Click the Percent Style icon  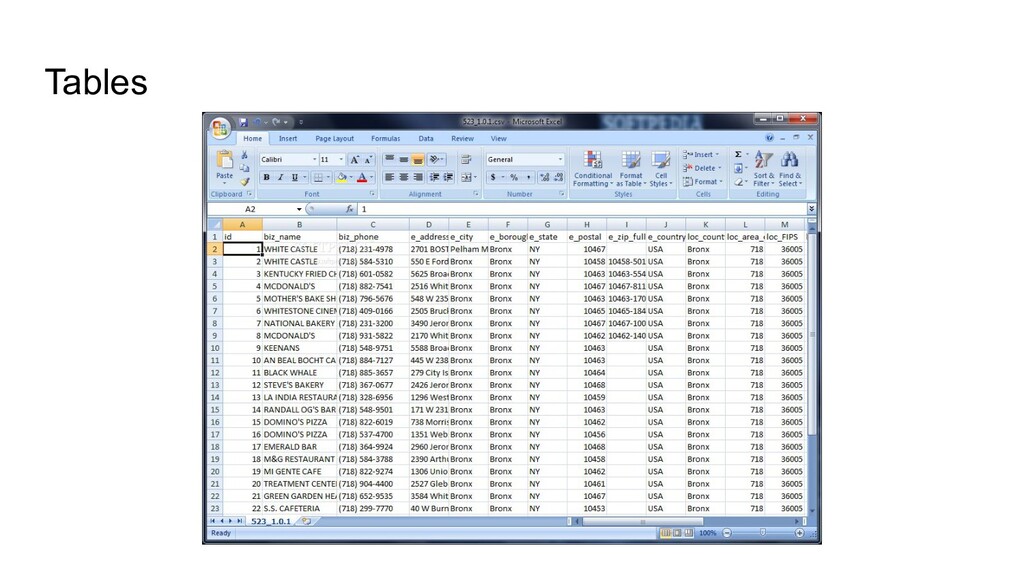click(x=514, y=177)
